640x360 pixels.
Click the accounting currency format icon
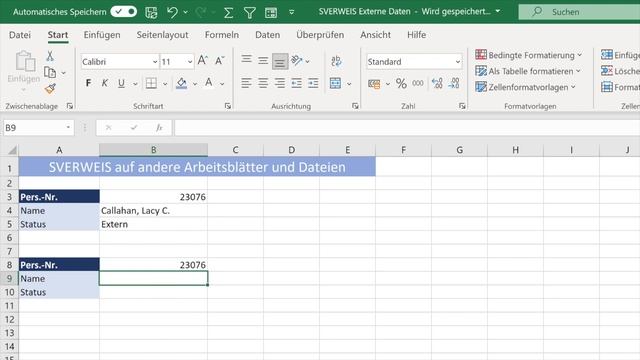[x=374, y=84]
